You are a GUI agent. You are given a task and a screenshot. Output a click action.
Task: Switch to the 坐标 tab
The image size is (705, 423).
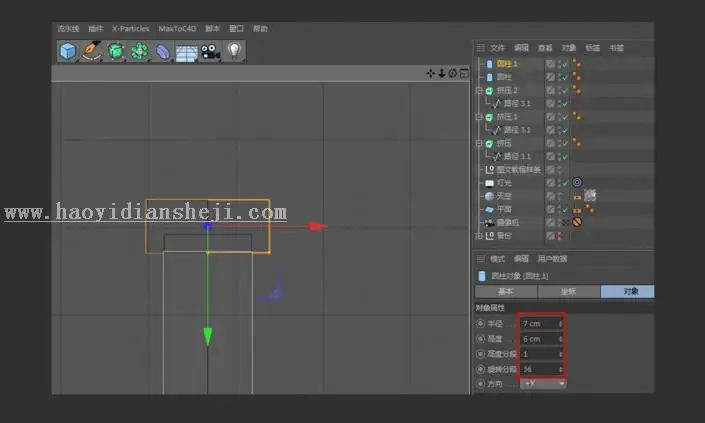pyautogui.click(x=568, y=291)
